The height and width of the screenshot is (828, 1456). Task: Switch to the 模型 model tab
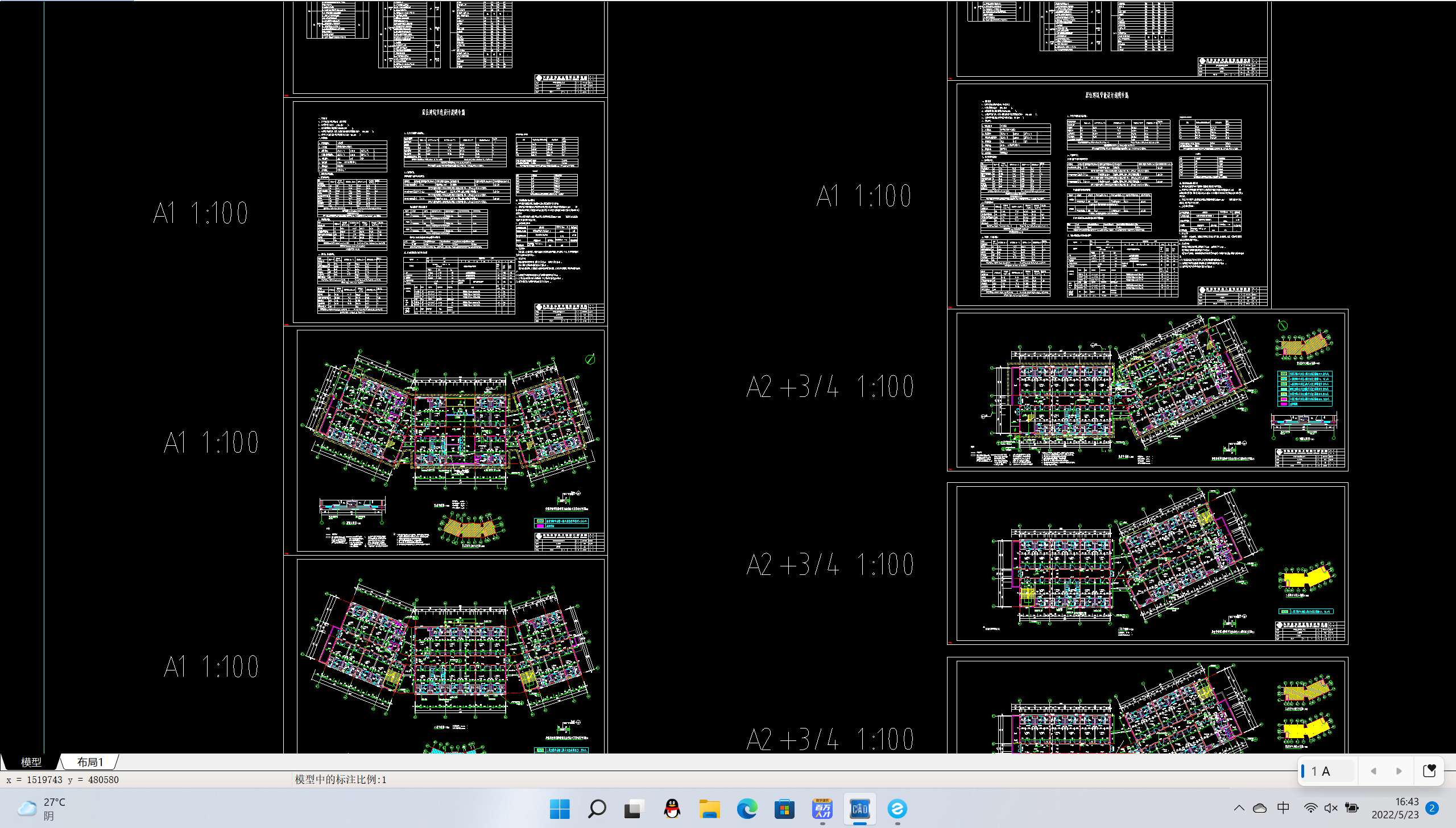click(31, 761)
